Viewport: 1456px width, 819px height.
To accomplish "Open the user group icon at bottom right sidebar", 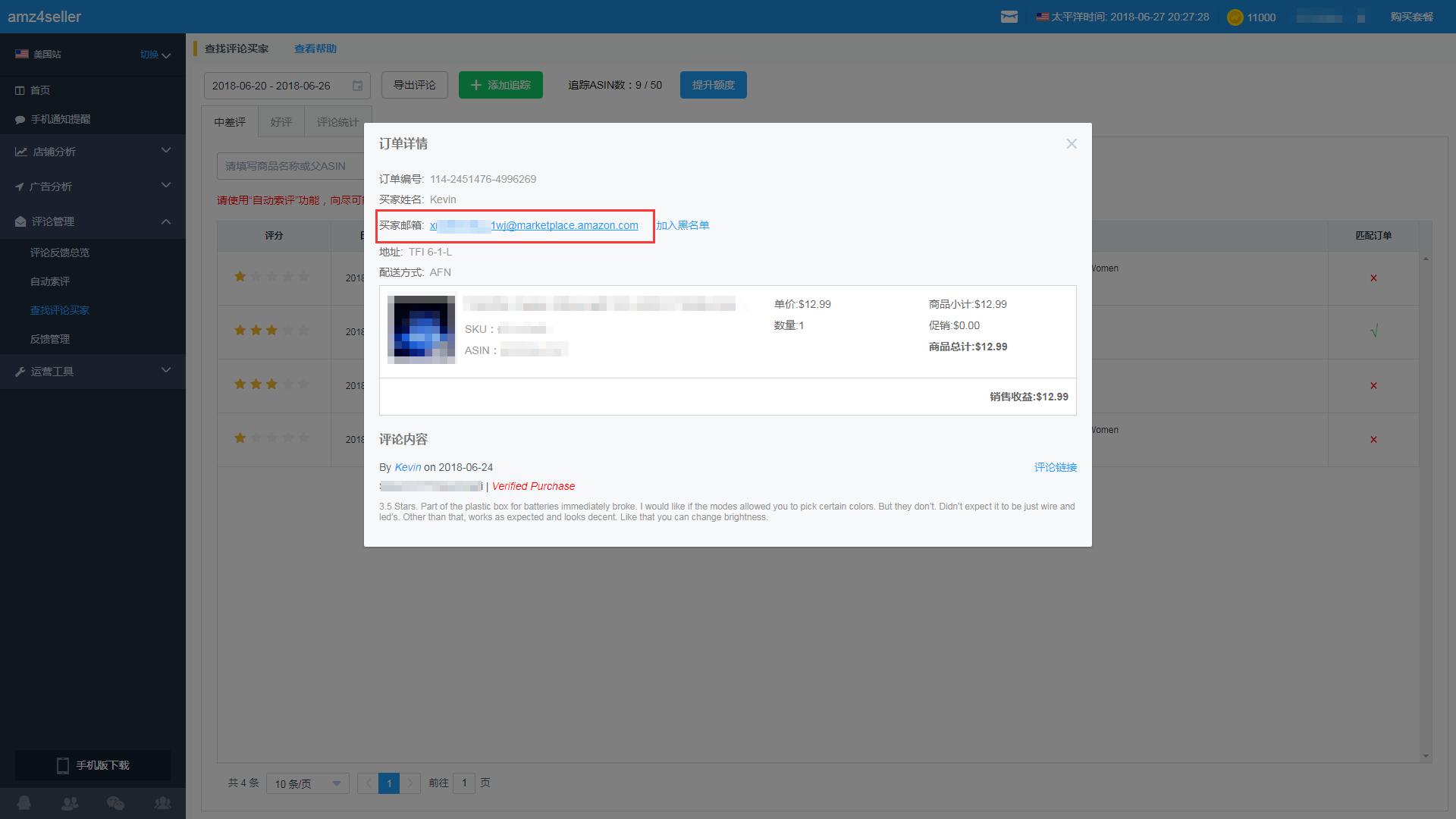I will click(162, 802).
